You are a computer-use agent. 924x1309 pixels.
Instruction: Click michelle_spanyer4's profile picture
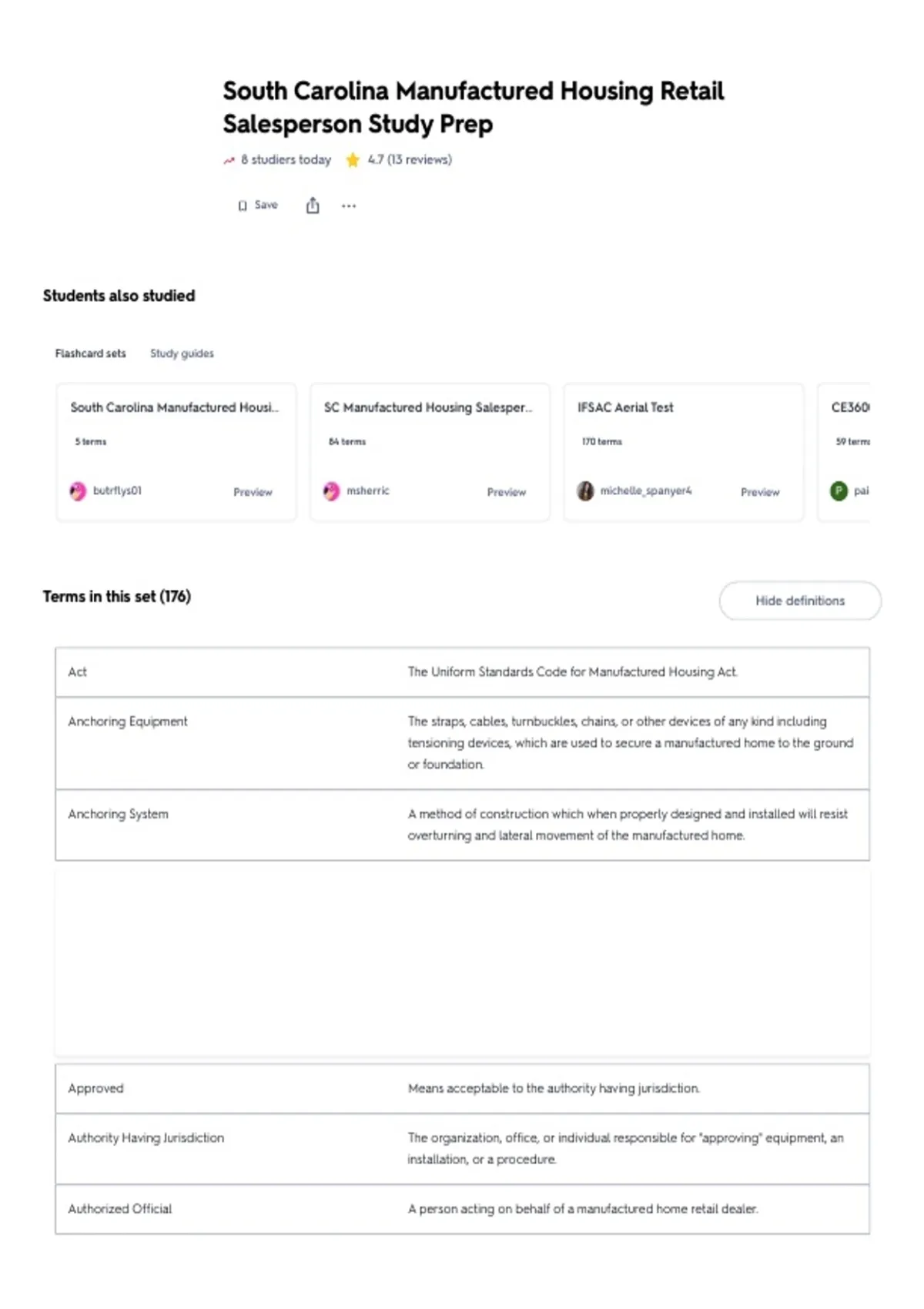(x=585, y=491)
